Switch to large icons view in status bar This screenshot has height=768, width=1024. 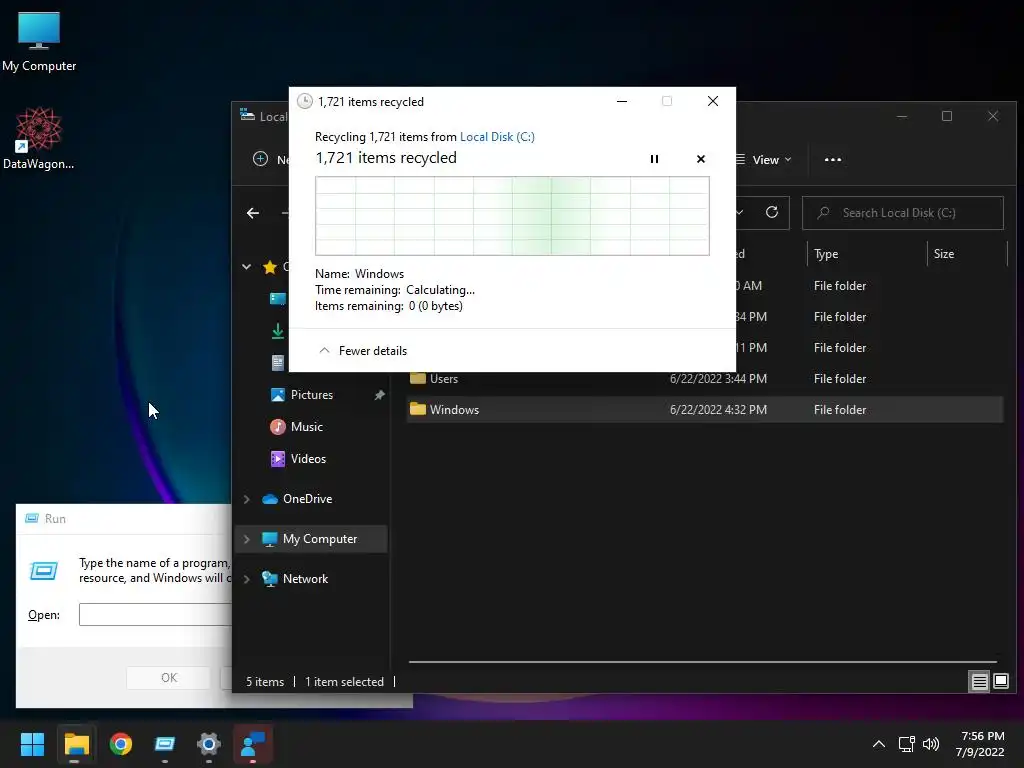pyautogui.click(x=1000, y=682)
